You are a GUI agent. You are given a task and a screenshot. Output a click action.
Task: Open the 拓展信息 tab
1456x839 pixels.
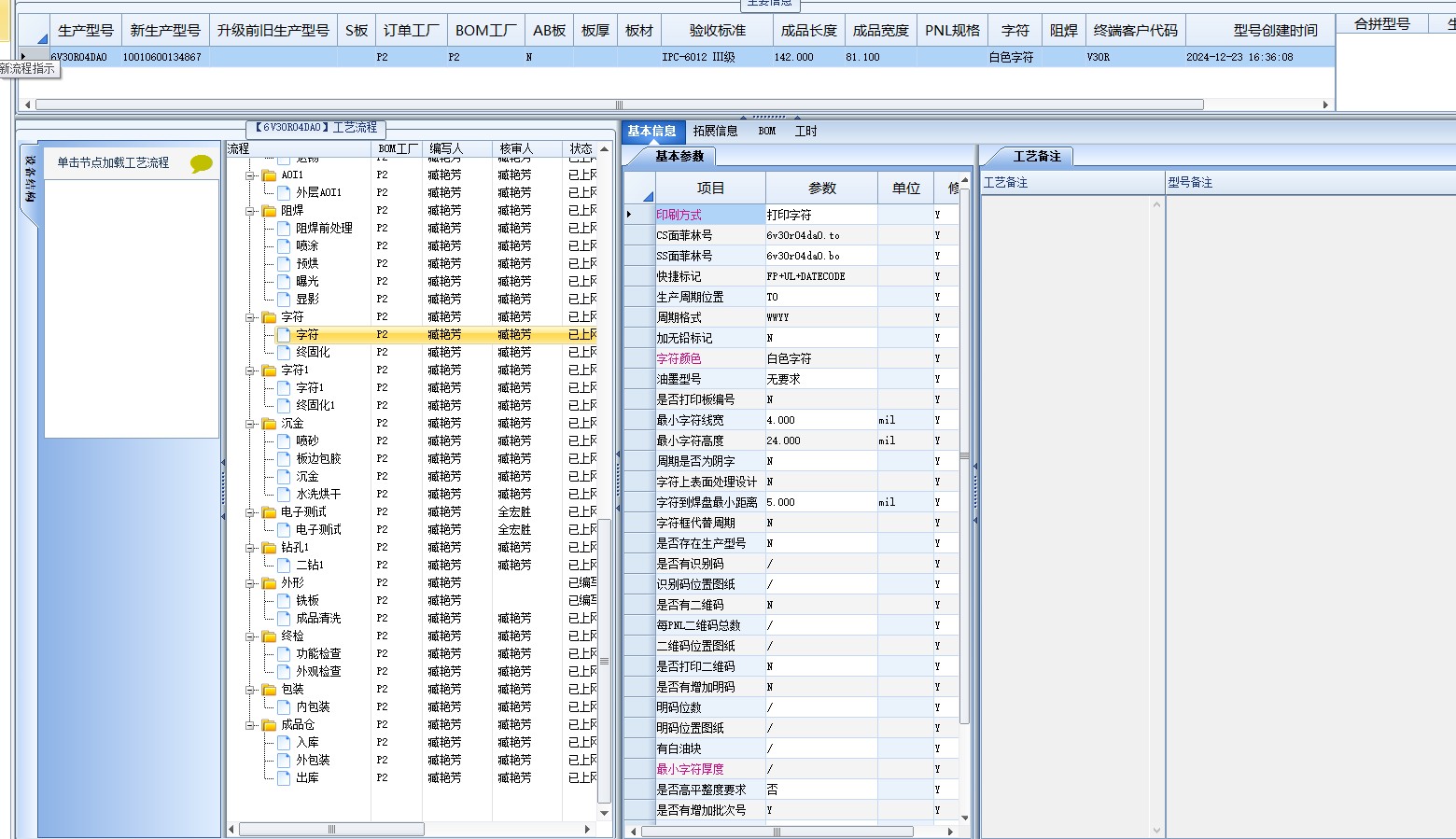pos(716,132)
